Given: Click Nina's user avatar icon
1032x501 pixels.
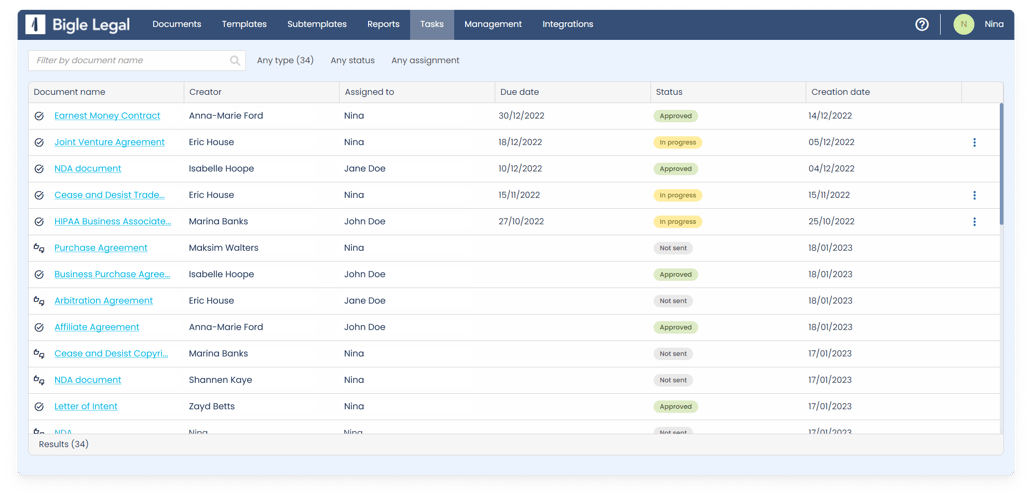Looking at the screenshot, I should click(963, 24).
